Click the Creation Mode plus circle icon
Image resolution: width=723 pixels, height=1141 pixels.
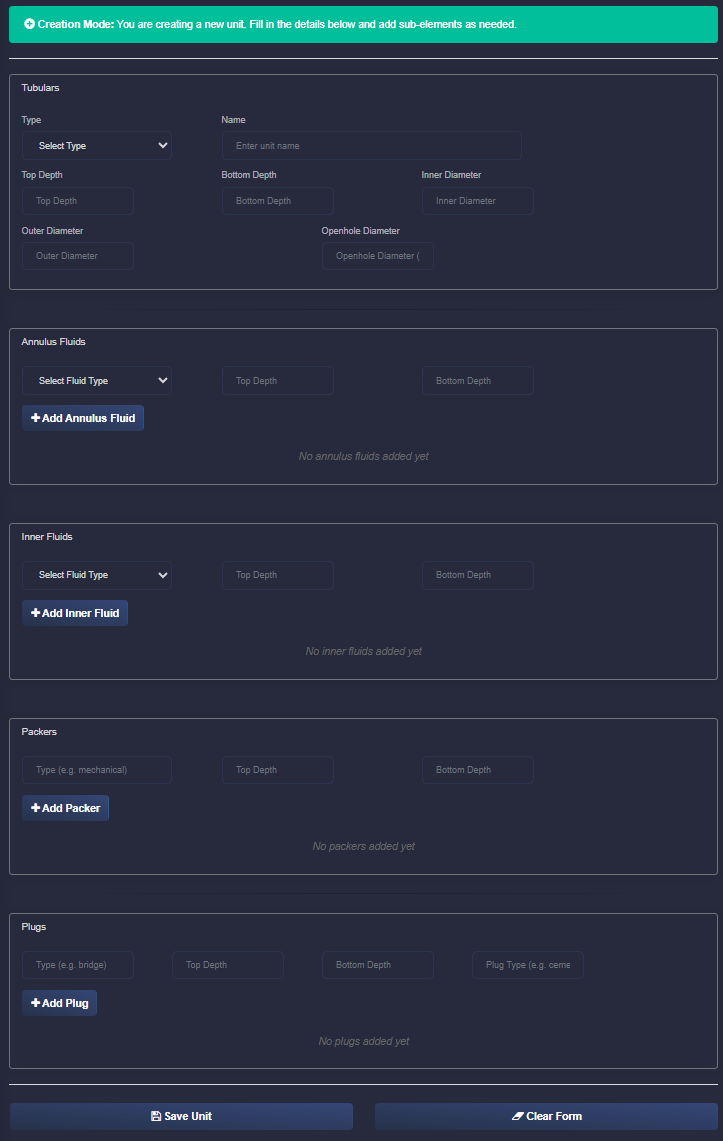pos(29,23)
